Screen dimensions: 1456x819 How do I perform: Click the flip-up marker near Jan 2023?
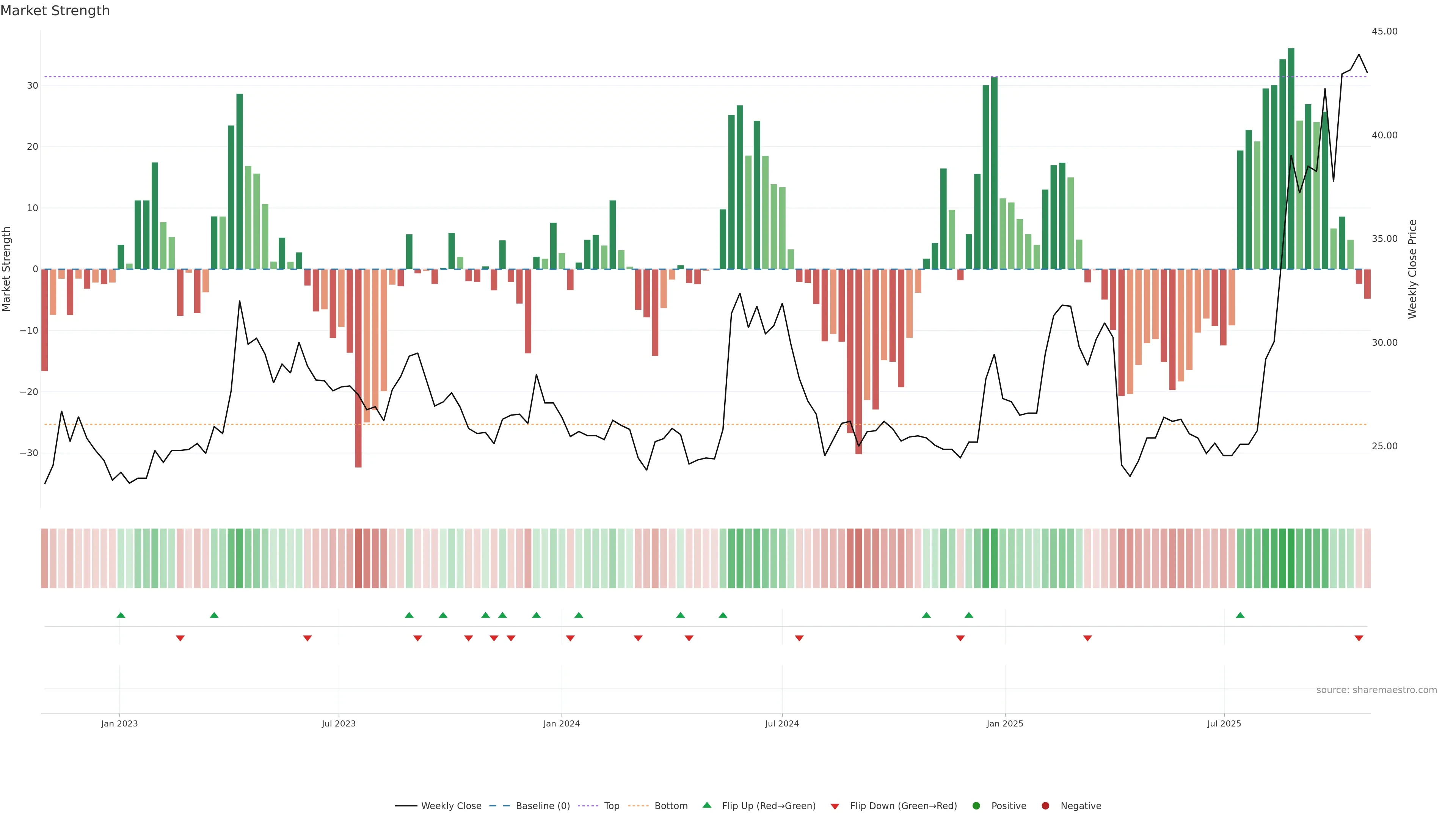[121, 615]
